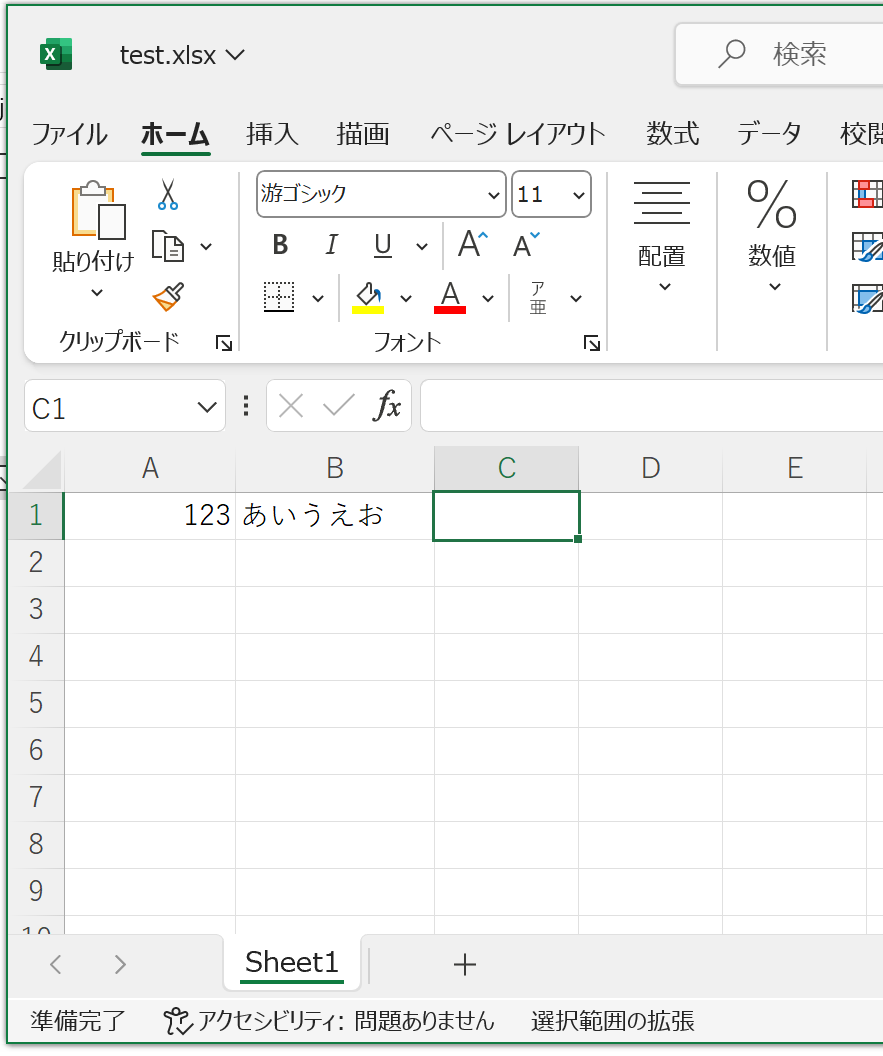Click the accessibility checker status icon

[178, 1022]
